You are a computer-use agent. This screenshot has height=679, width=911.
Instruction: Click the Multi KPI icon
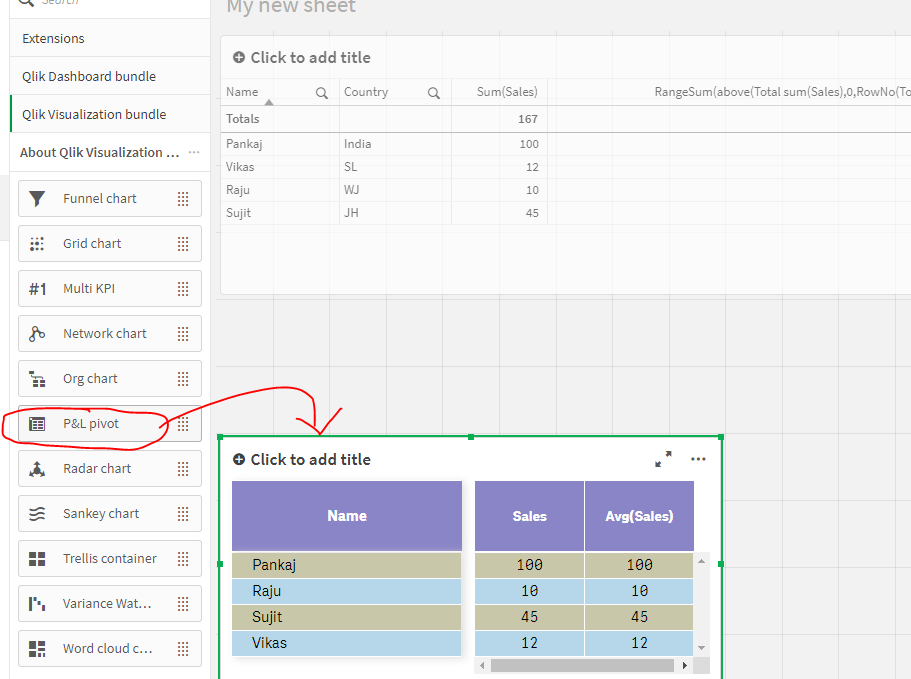pyautogui.click(x=37, y=288)
